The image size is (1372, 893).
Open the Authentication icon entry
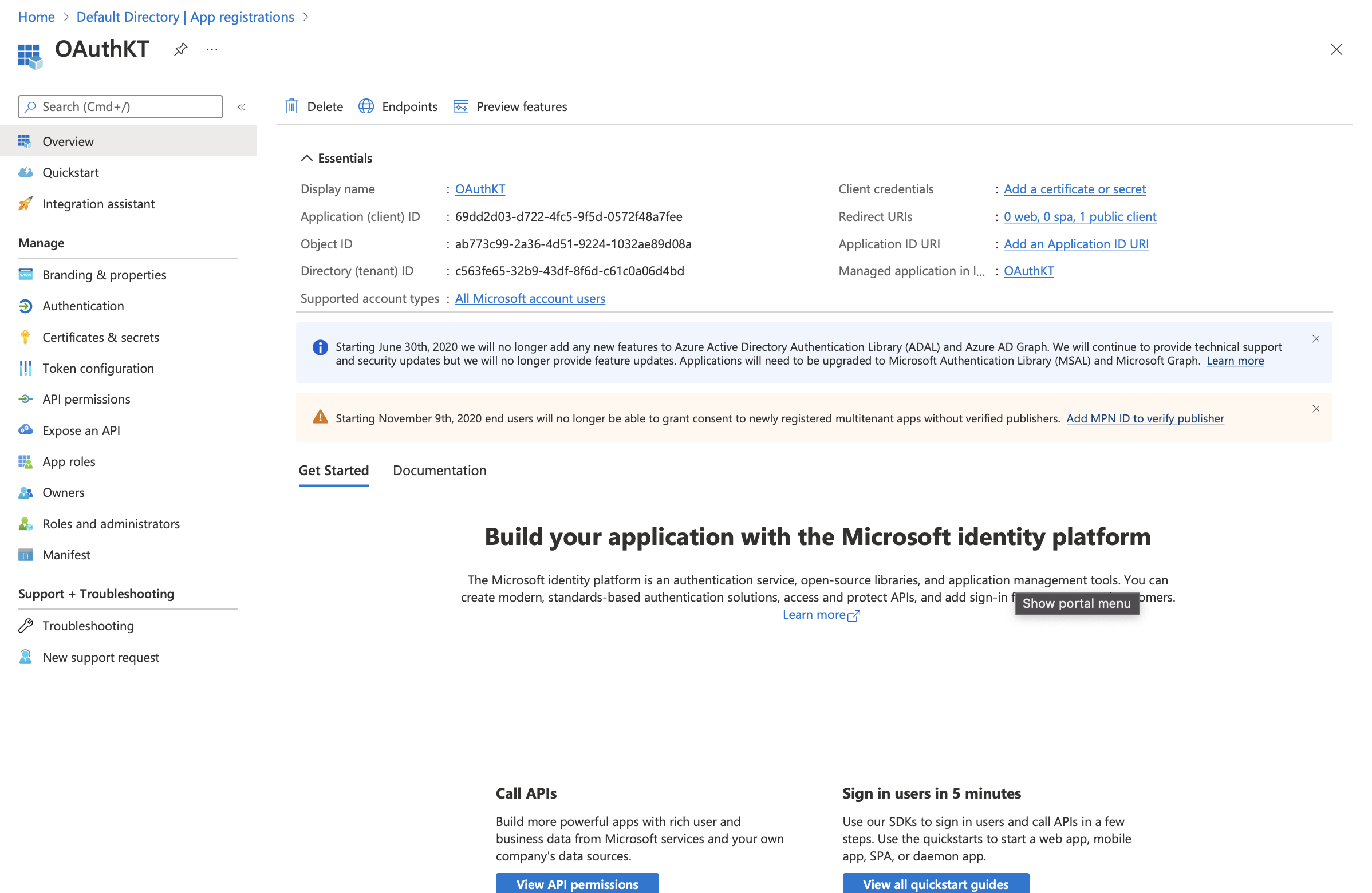click(x=25, y=306)
